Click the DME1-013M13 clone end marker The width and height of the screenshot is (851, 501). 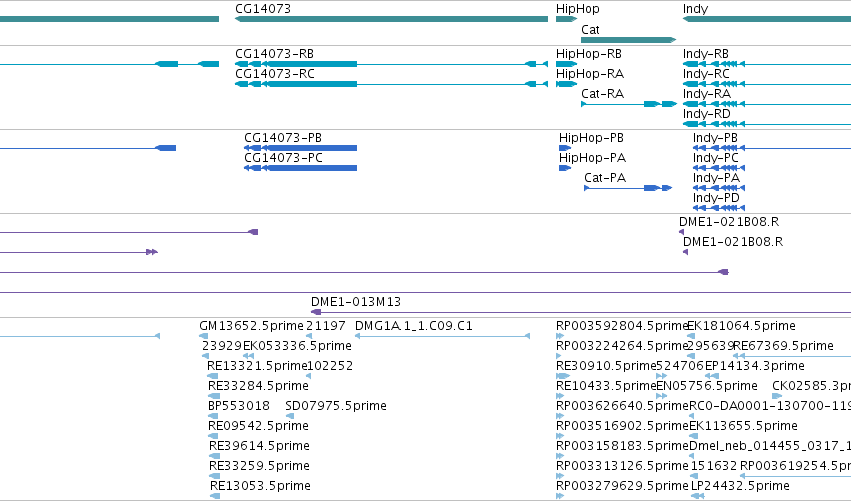pyautogui.click(x=316, y=312)
